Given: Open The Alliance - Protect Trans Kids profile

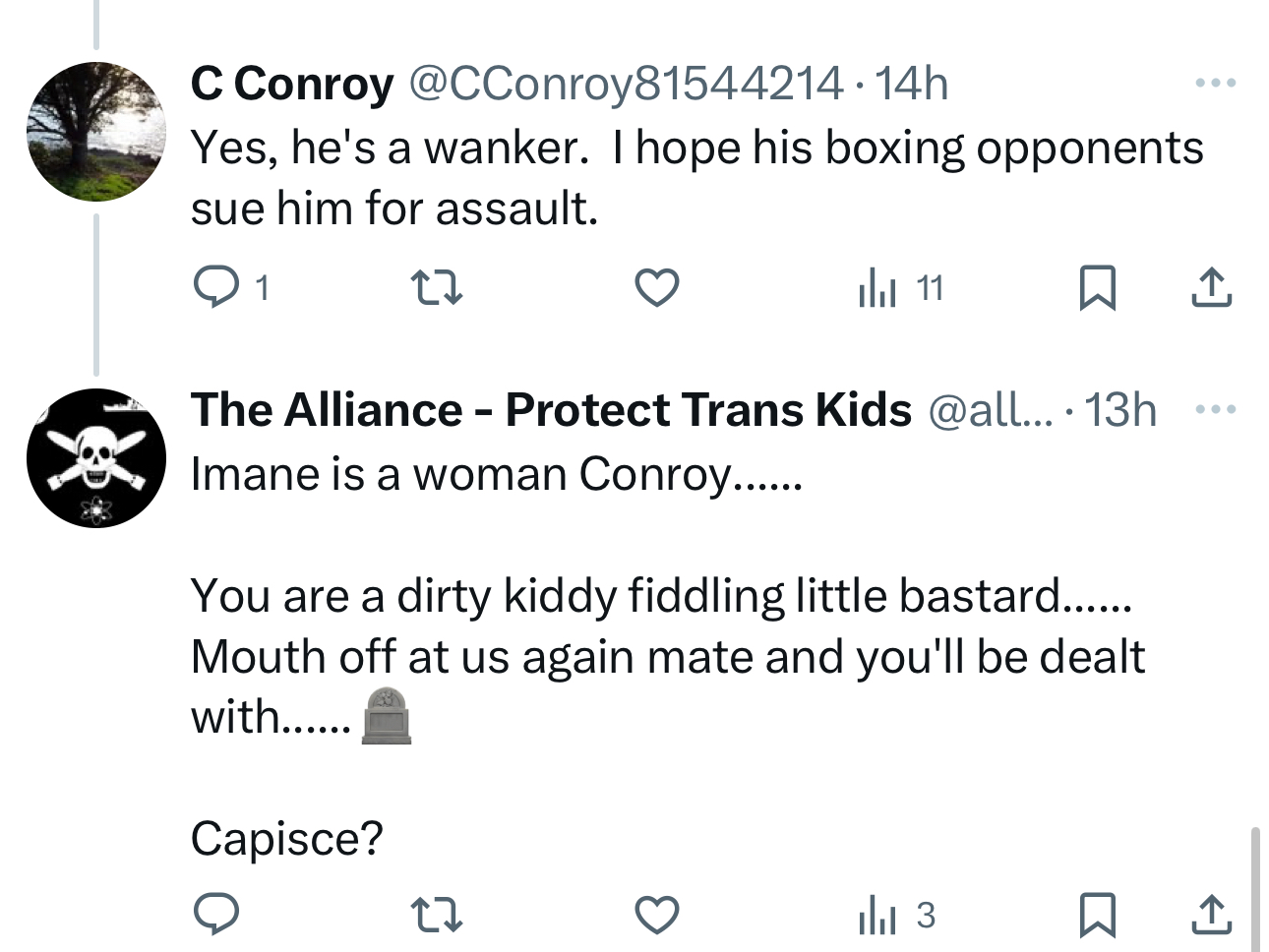Looking at the screenshot, I should point(551,410).
